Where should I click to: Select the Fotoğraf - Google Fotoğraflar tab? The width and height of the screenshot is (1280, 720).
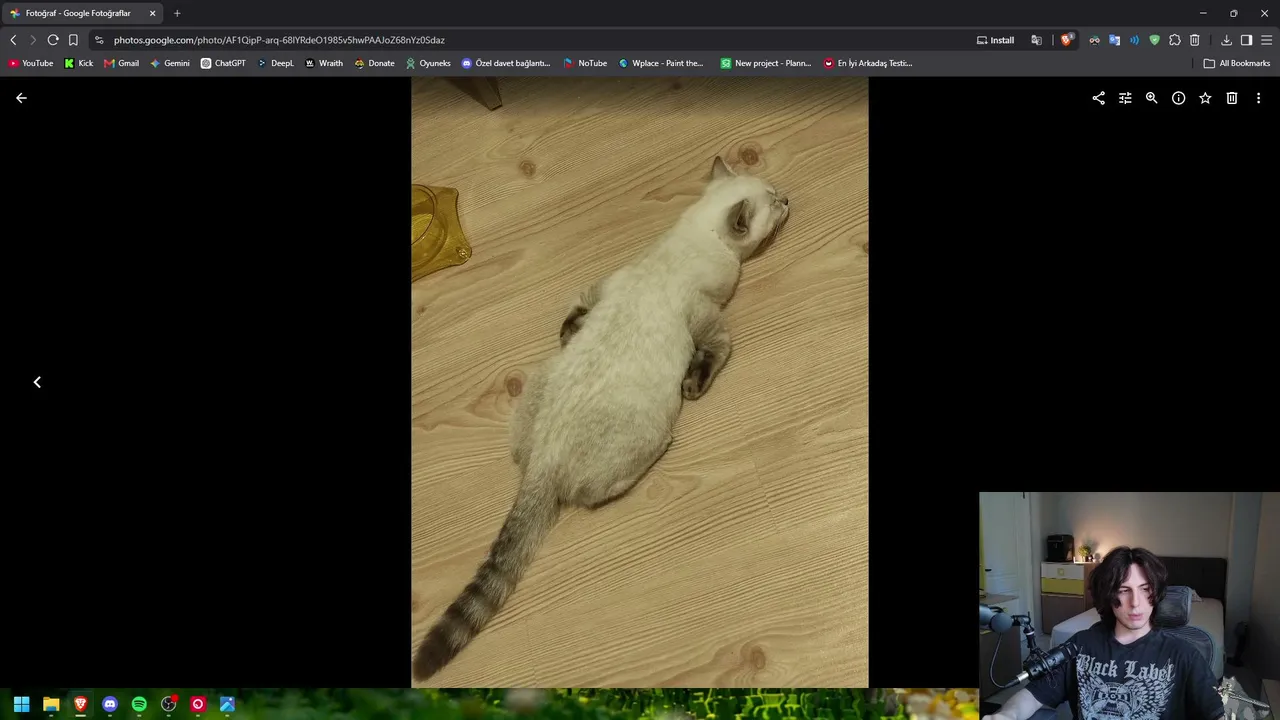point(84,13)
